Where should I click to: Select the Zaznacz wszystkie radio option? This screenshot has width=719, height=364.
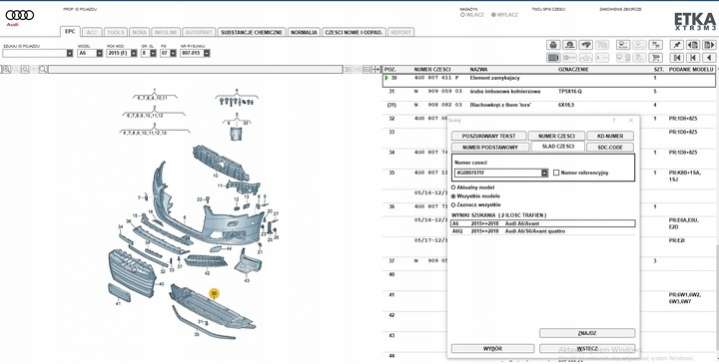454,205
